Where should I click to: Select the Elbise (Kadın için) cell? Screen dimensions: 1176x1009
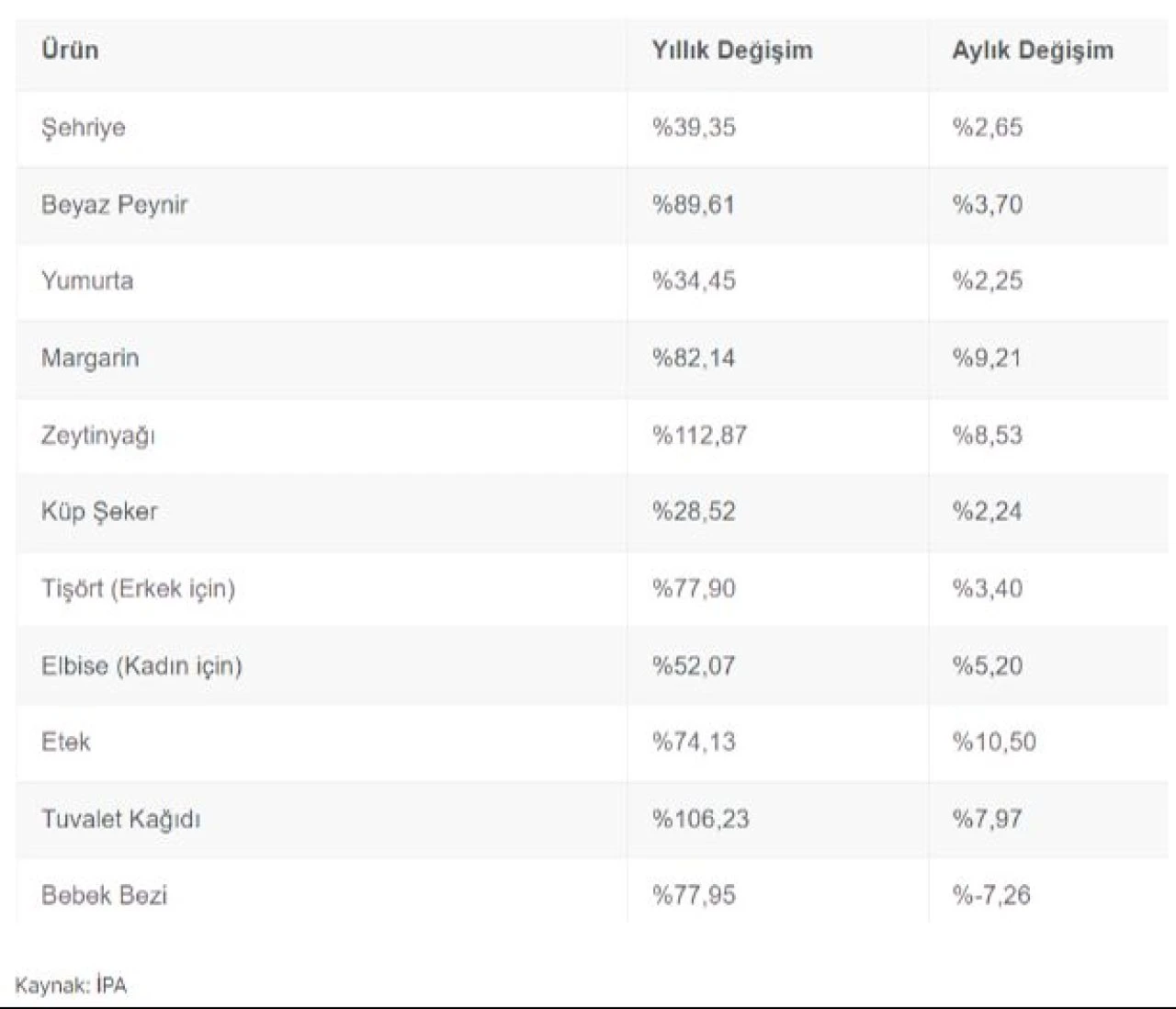pos(141,665)
